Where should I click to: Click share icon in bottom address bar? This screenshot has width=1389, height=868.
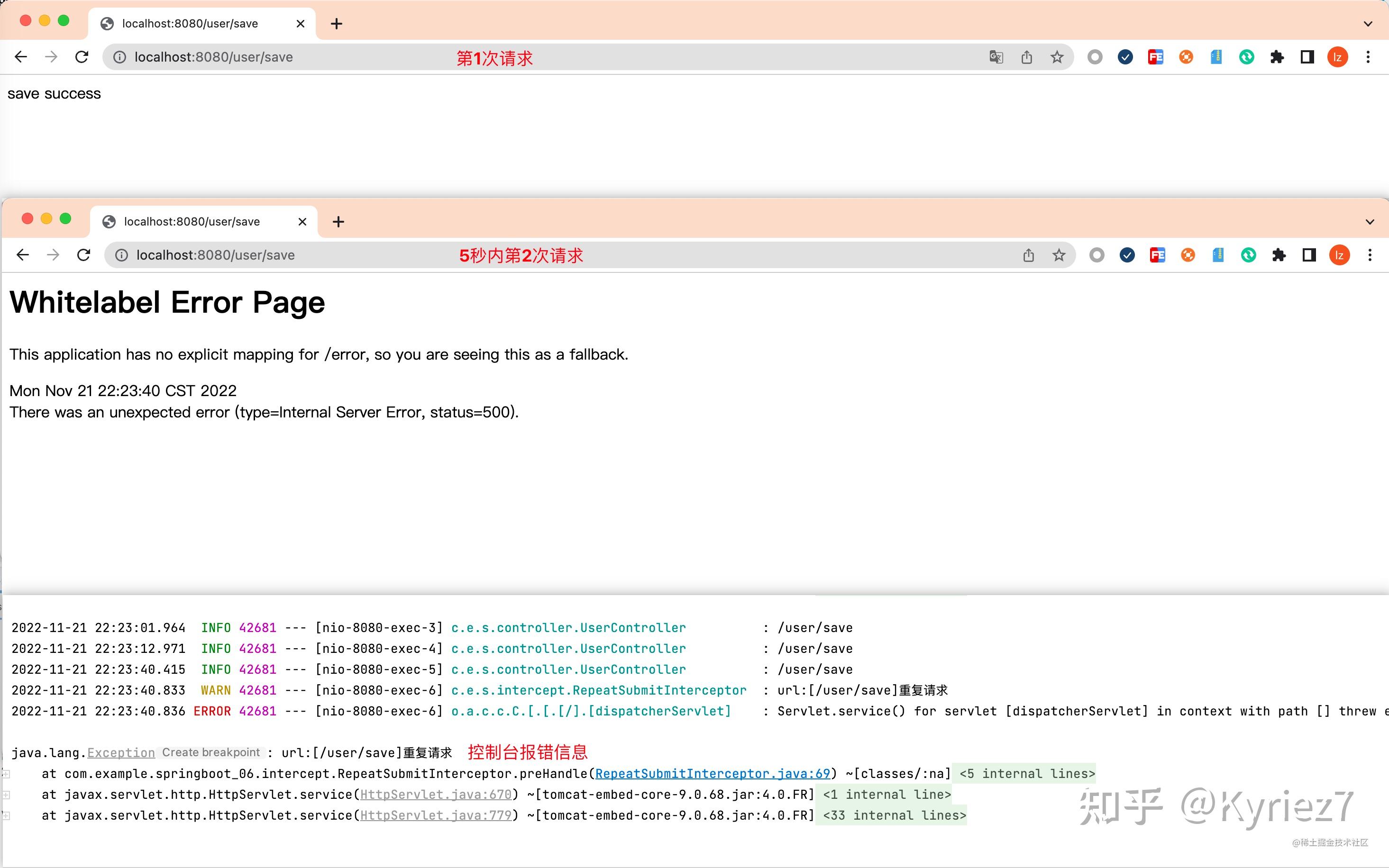(1028, 255)
